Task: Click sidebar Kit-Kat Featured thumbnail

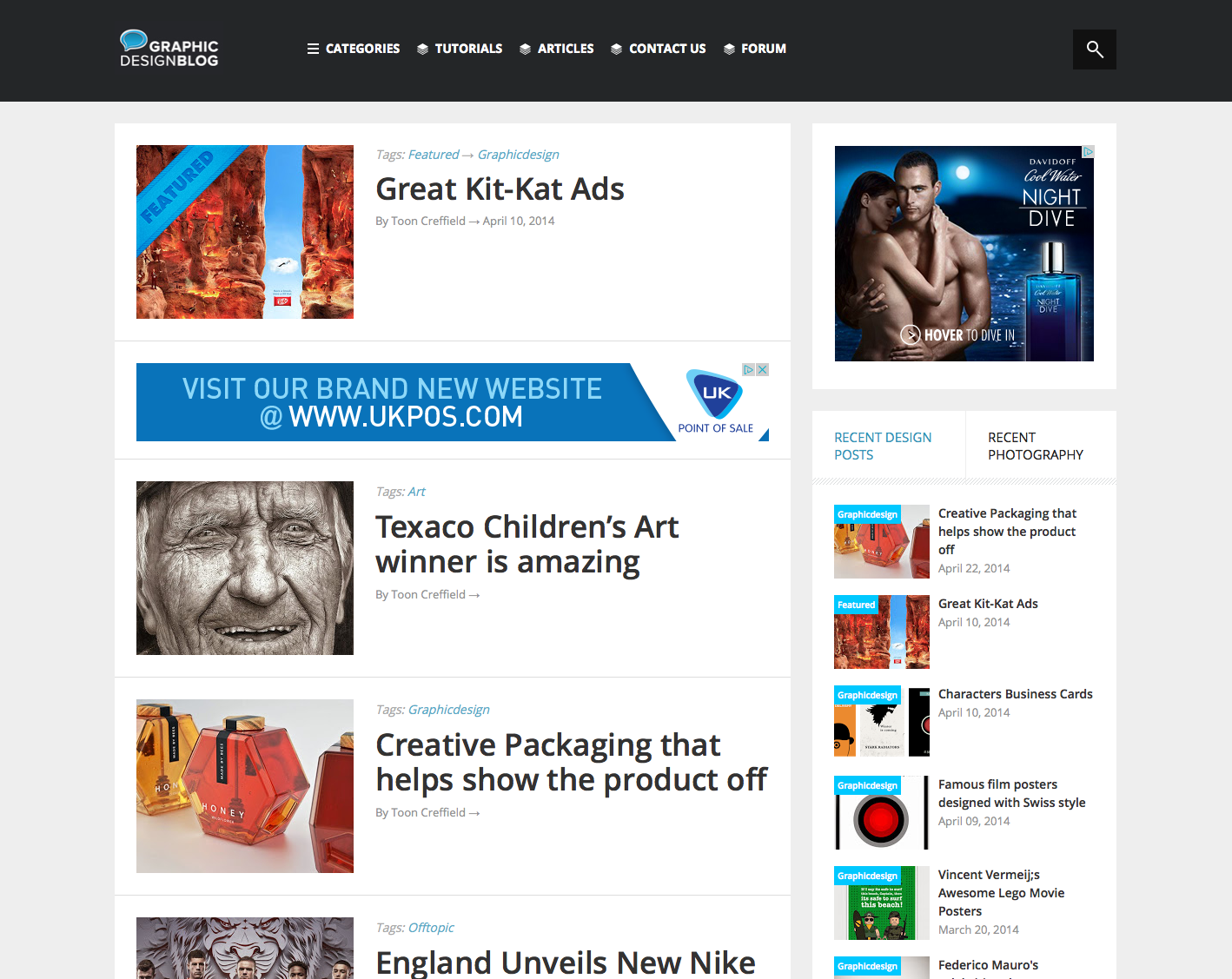Action: pyautogui.click(x=882, y=632)
